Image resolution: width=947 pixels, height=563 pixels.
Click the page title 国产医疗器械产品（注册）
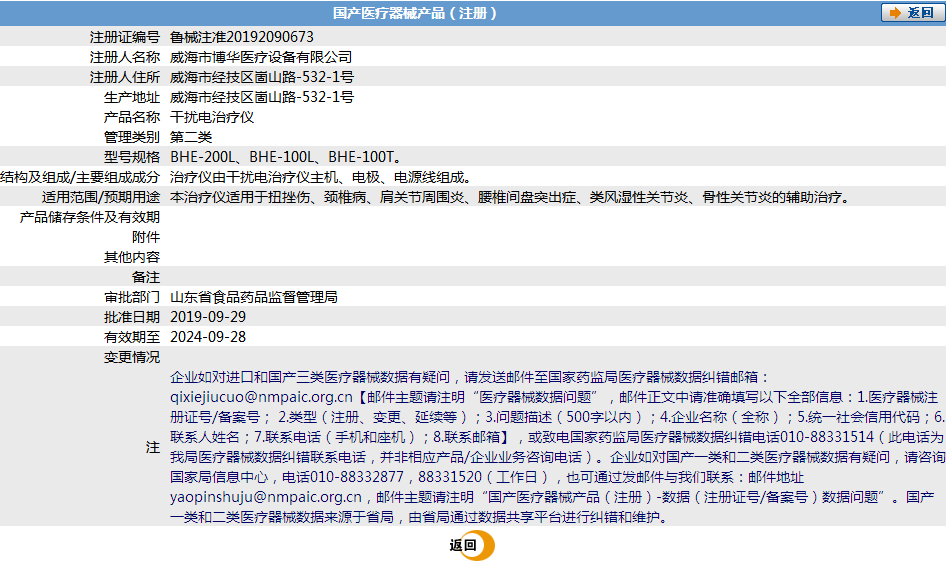pyautogui.click(x=415, y=13)
